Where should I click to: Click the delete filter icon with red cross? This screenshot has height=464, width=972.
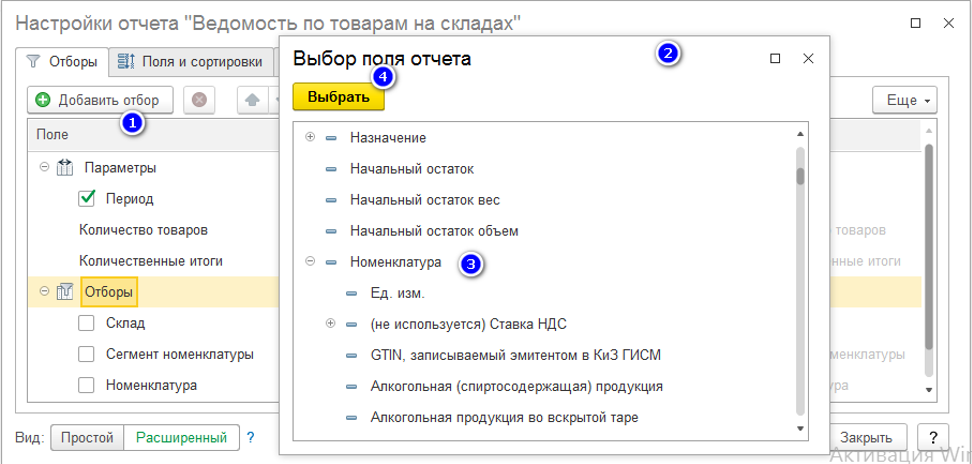(x=199, y=100)
